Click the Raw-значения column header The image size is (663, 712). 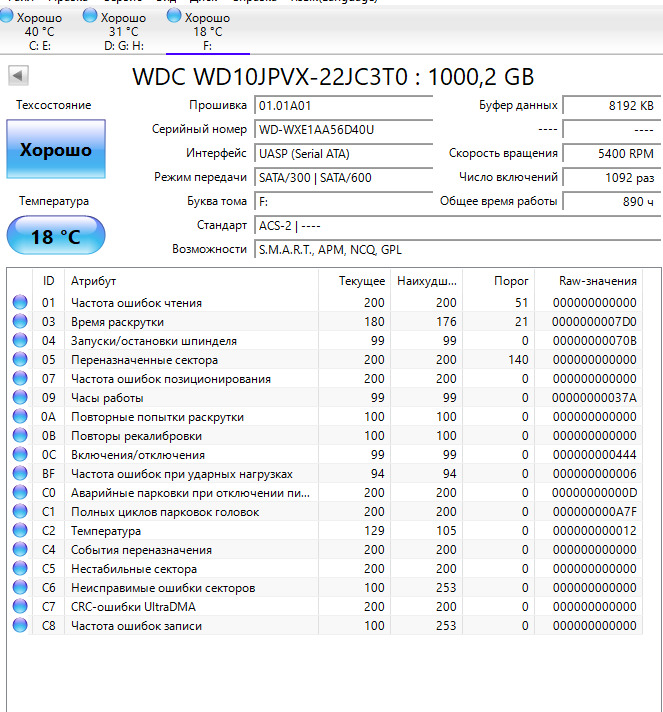pos(598,281)
